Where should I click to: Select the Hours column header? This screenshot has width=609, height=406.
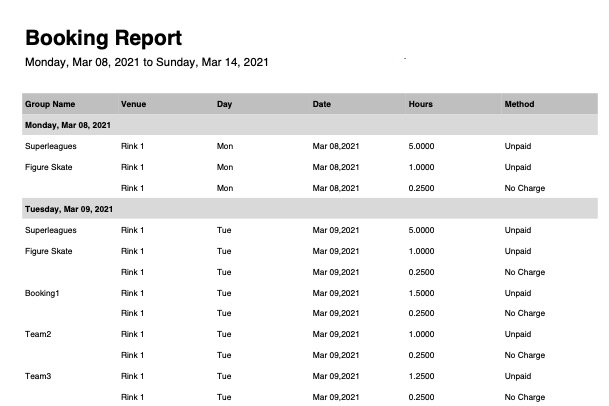(420, 104)
